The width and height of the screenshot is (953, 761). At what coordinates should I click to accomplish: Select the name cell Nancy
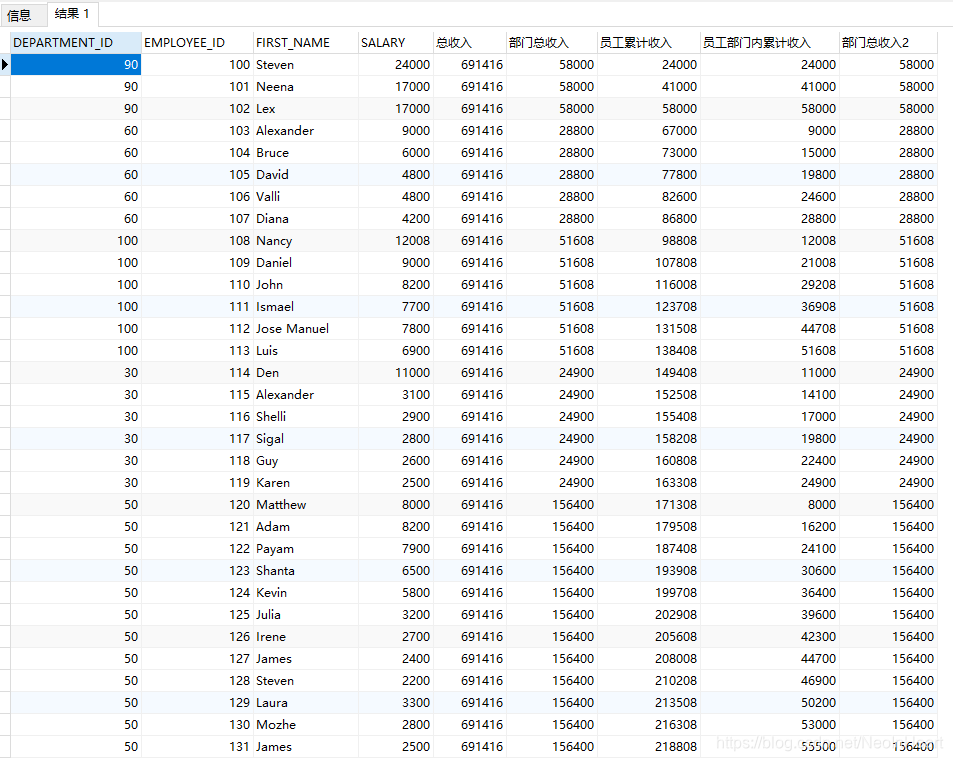(x=306, y=240)
